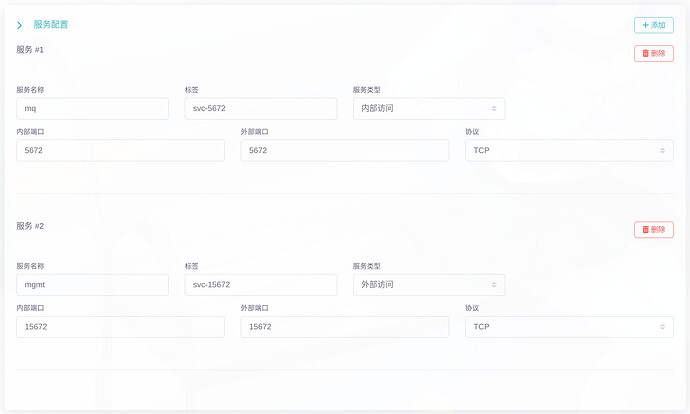Click the 服务名称 field containing mgmt
This screenshot has height=414, width=690.
pyautogui.click(x=92, y=285)
